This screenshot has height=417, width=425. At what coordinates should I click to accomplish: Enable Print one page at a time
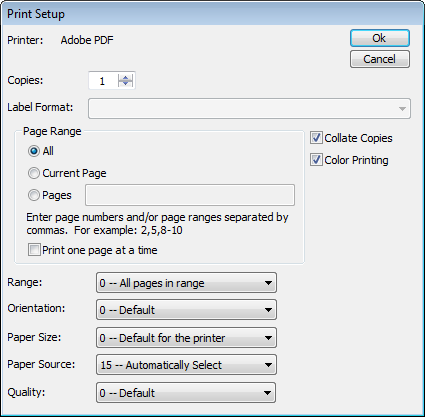click(34, 250)
